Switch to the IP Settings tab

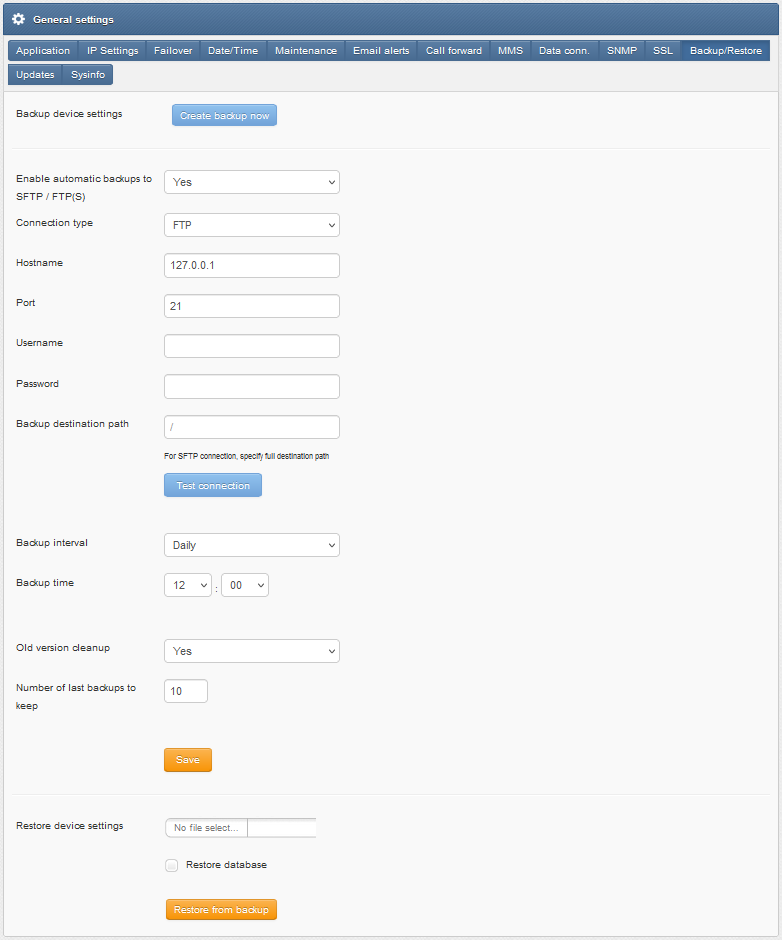coord(112,51)
